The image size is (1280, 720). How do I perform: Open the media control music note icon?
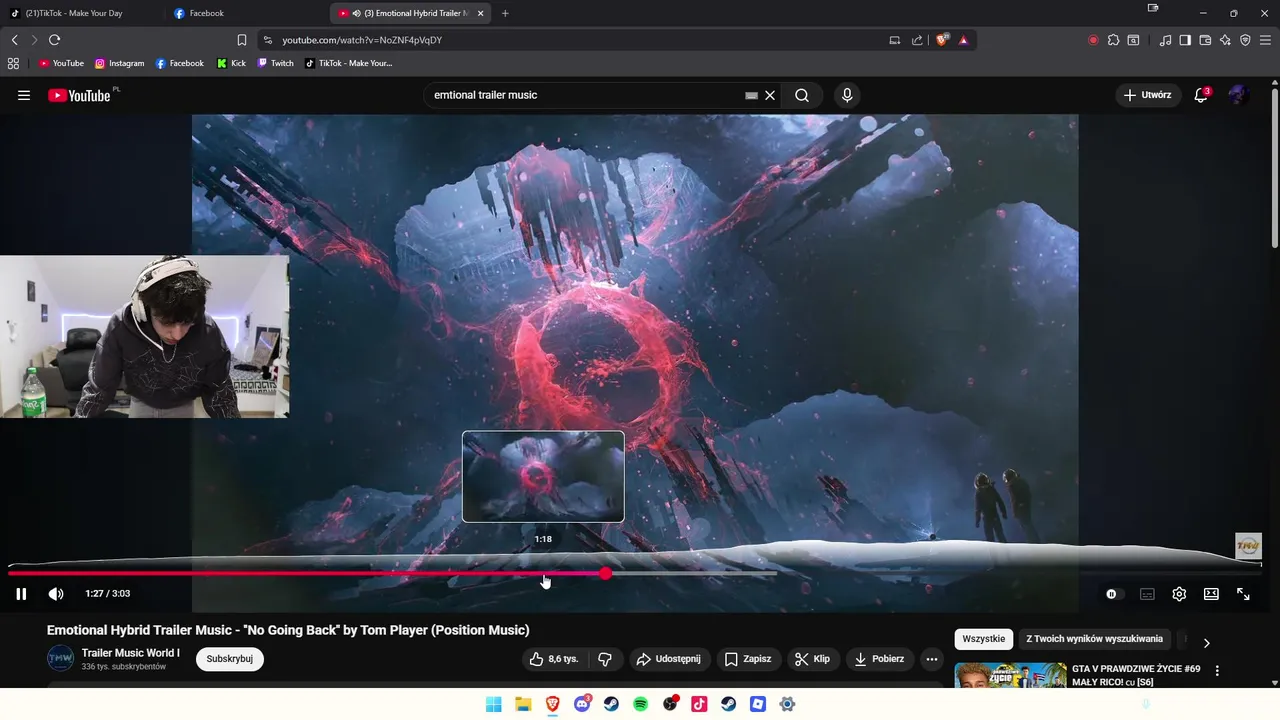click(1165, 40)
